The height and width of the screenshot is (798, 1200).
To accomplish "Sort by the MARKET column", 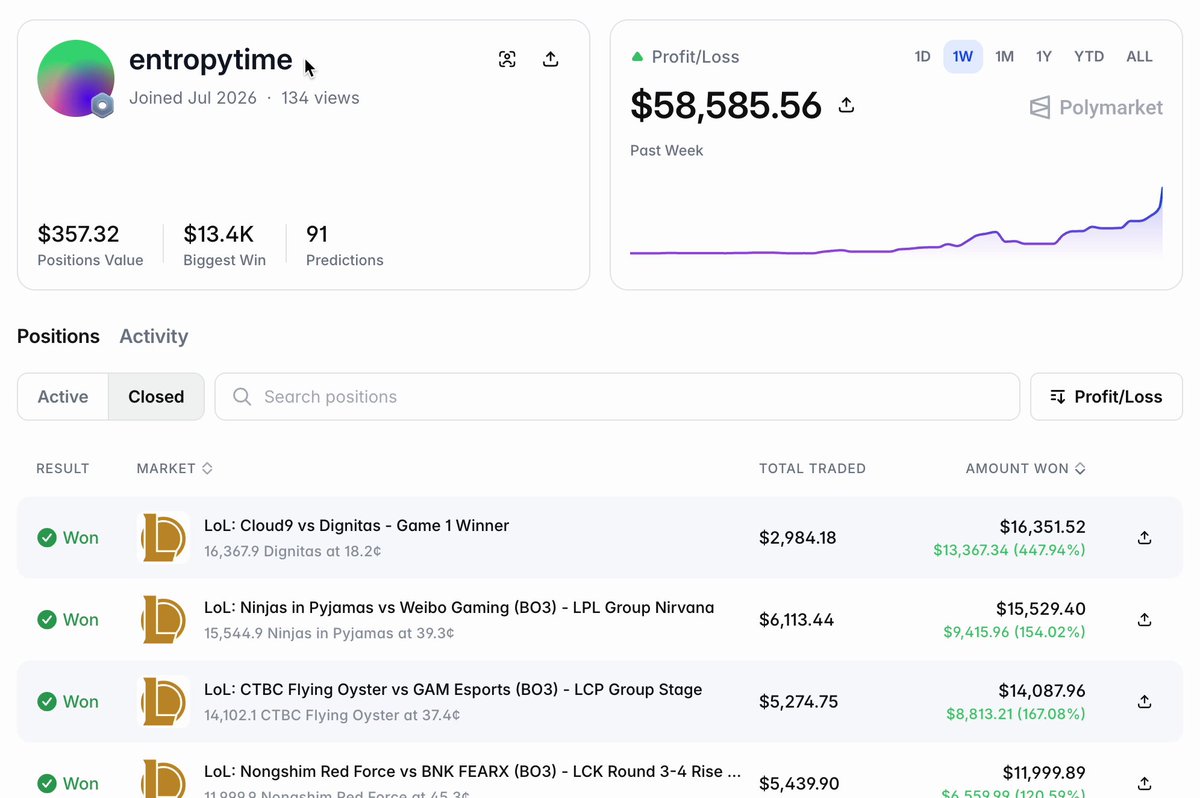I will pyautogui.click(x=174, y=468).
